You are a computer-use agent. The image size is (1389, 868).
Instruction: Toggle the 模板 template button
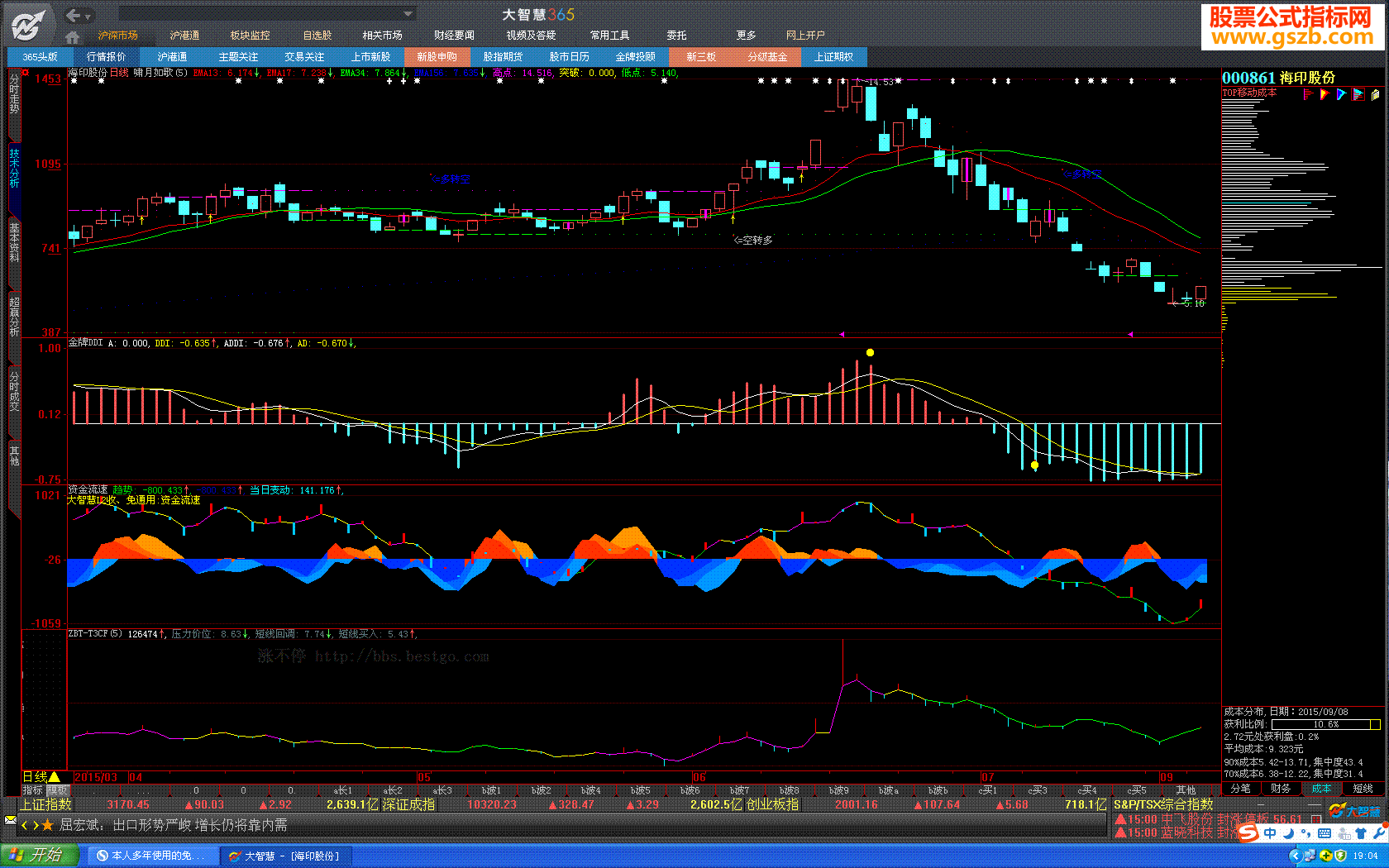click(x=57, y=790)
